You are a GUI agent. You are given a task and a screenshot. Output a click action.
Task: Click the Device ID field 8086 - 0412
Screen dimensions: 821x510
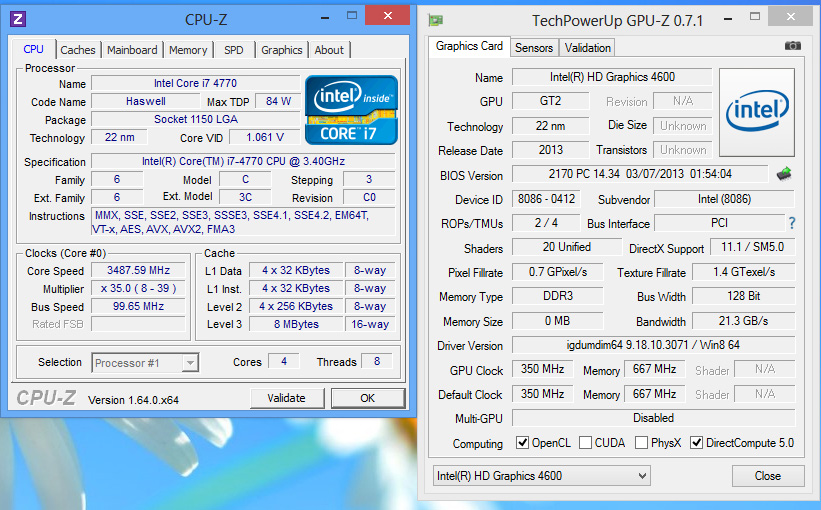(x=546, y=199)
